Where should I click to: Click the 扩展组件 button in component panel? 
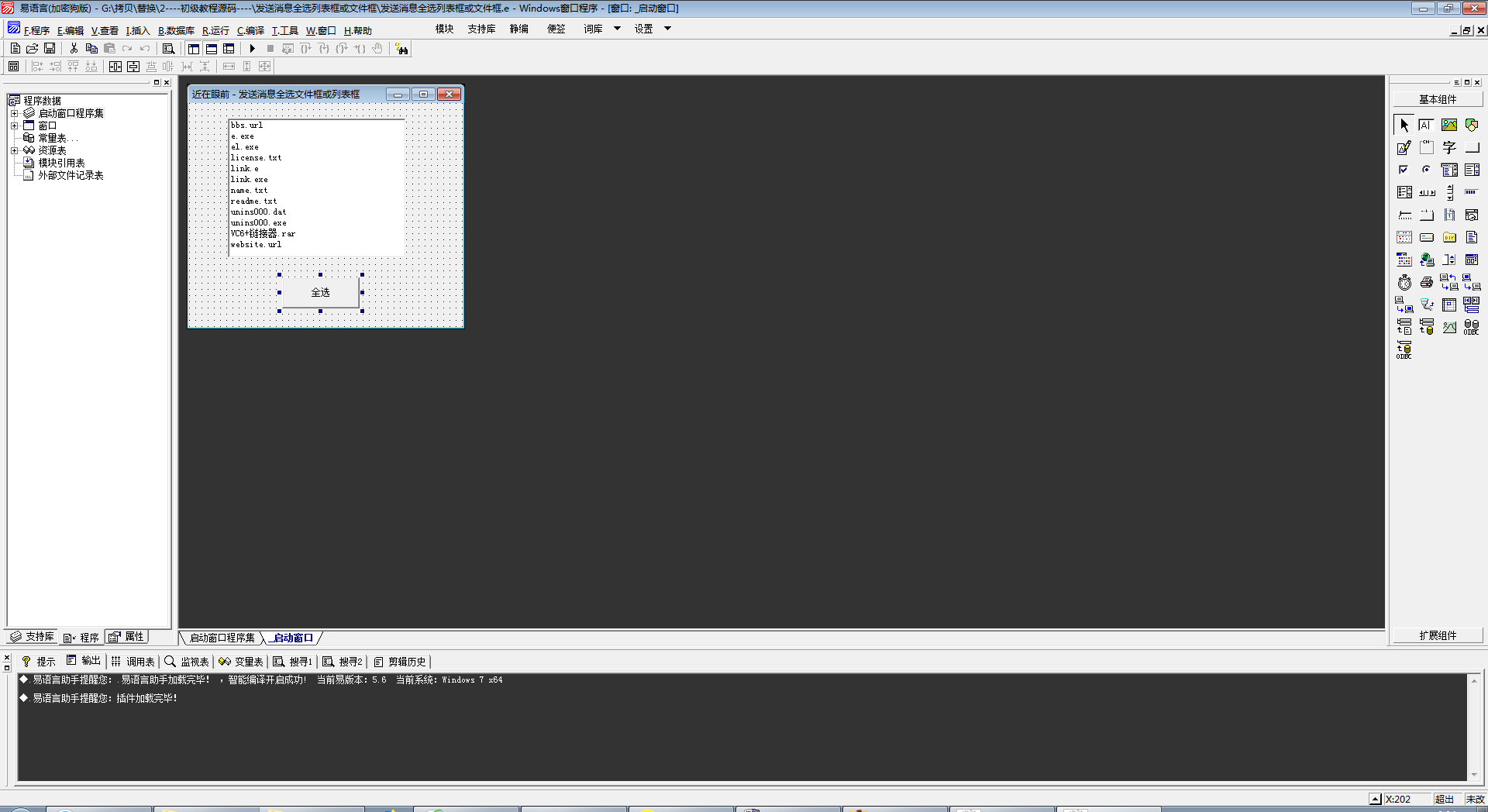(1437, 635)
